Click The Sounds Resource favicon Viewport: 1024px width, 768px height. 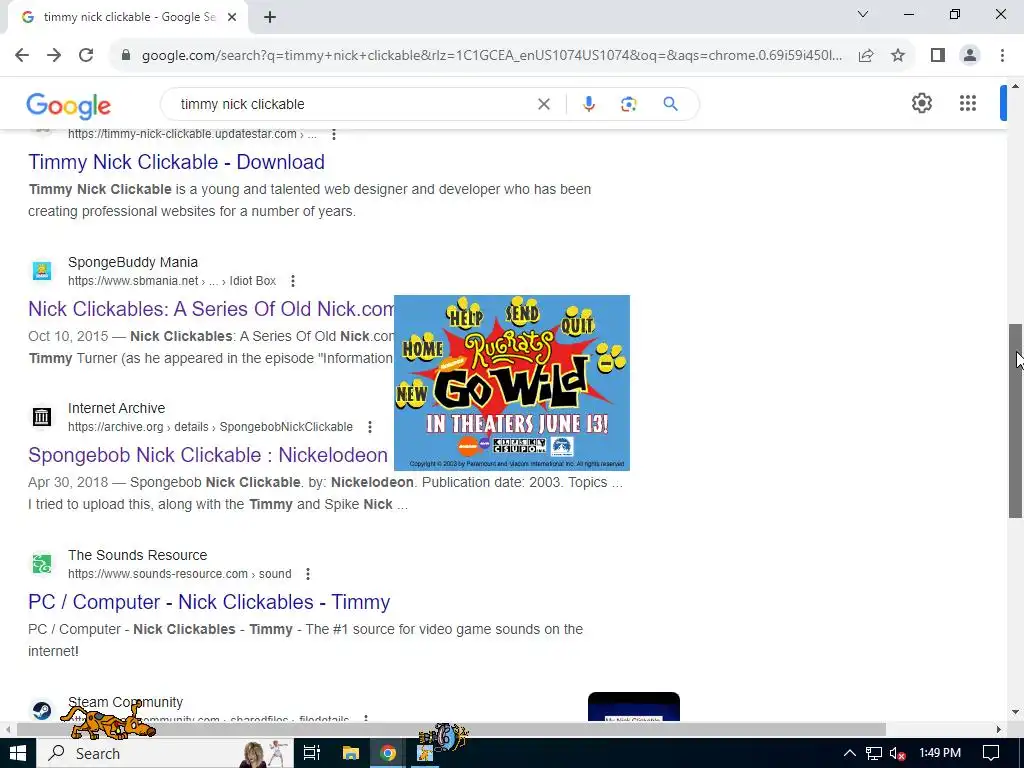click(x=42, y=564)
